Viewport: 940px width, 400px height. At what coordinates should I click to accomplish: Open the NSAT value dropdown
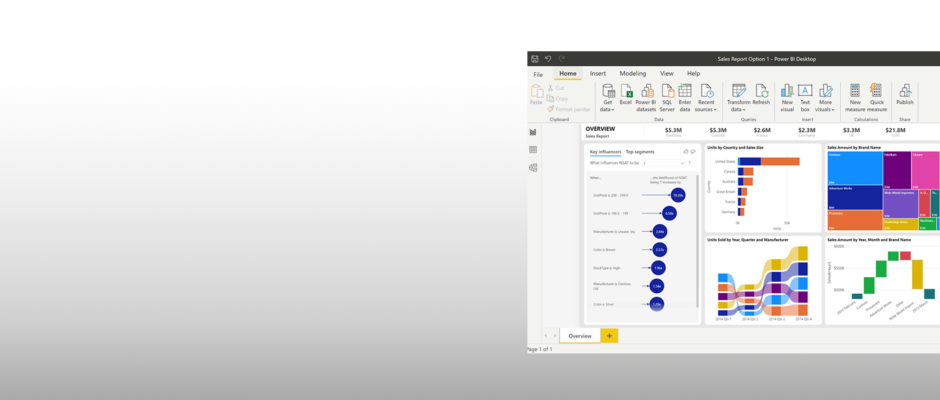click(x=663, y=163)
